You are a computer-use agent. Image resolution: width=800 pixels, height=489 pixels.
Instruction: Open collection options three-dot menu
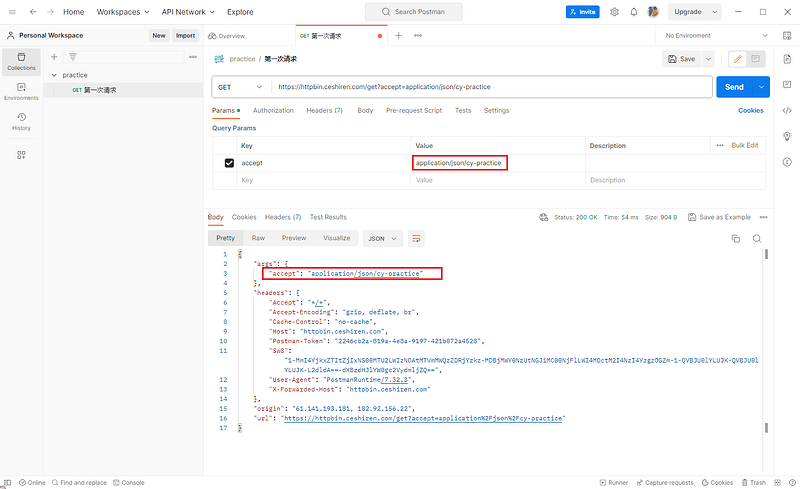[193, 57]
